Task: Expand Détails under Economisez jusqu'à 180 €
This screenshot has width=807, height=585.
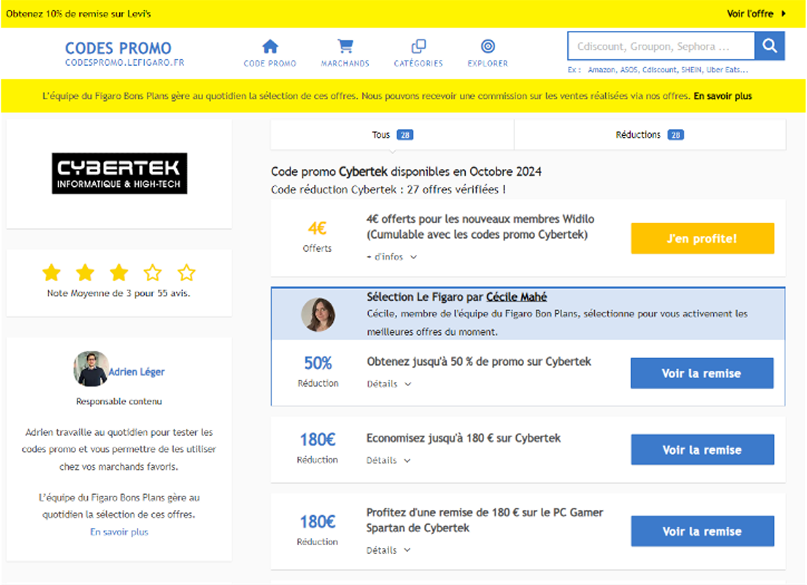Action: click(x=389, y=460)
